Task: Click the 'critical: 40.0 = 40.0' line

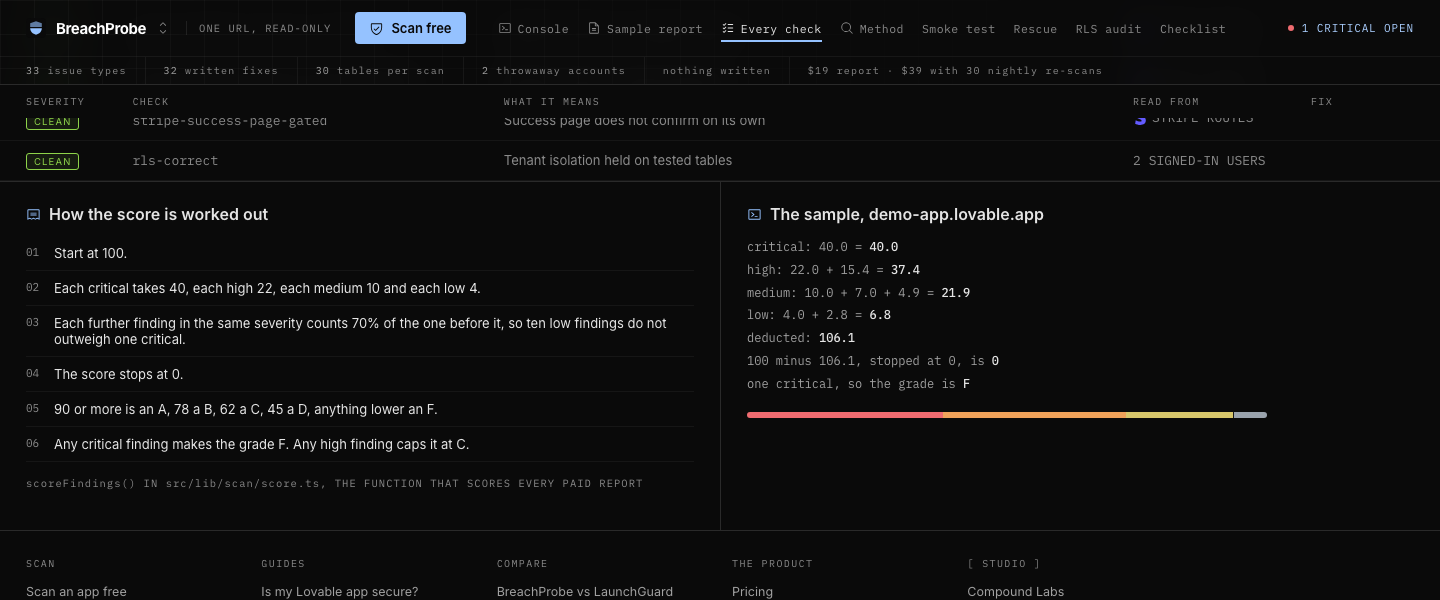Action: [823, 247]
